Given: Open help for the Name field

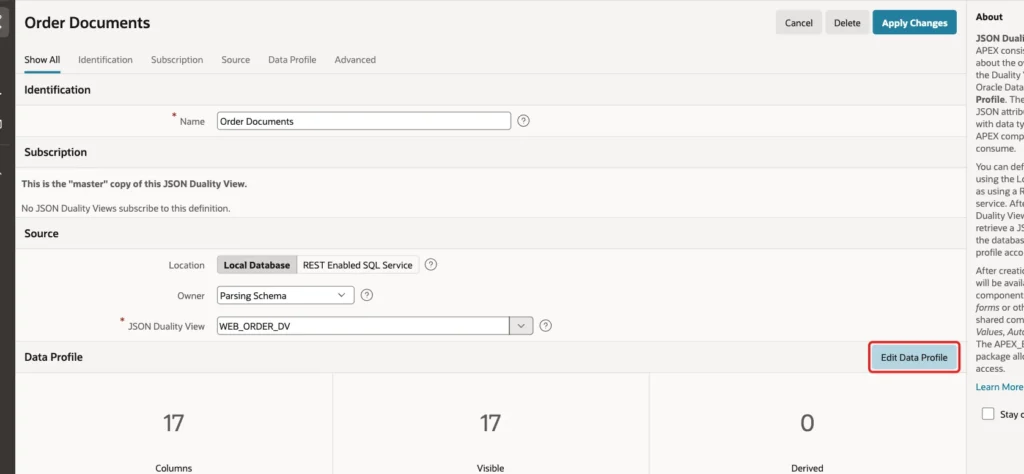Looking at the screenshot, I should click(523, 121).
